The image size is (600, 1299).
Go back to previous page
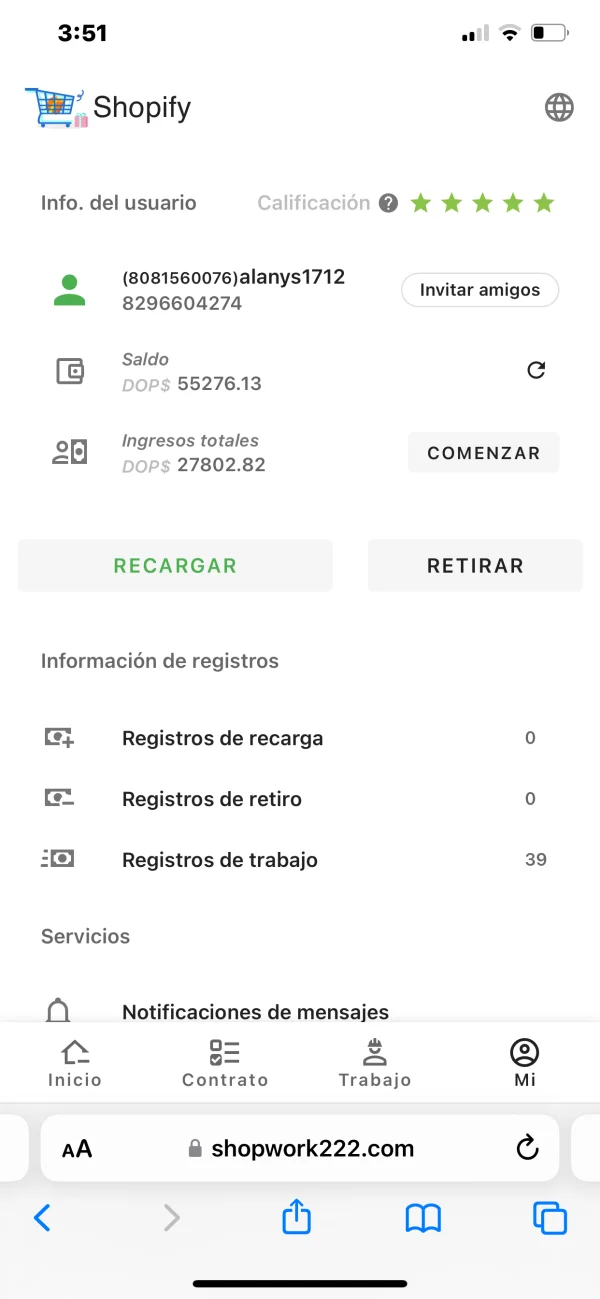coord(42,1217)
